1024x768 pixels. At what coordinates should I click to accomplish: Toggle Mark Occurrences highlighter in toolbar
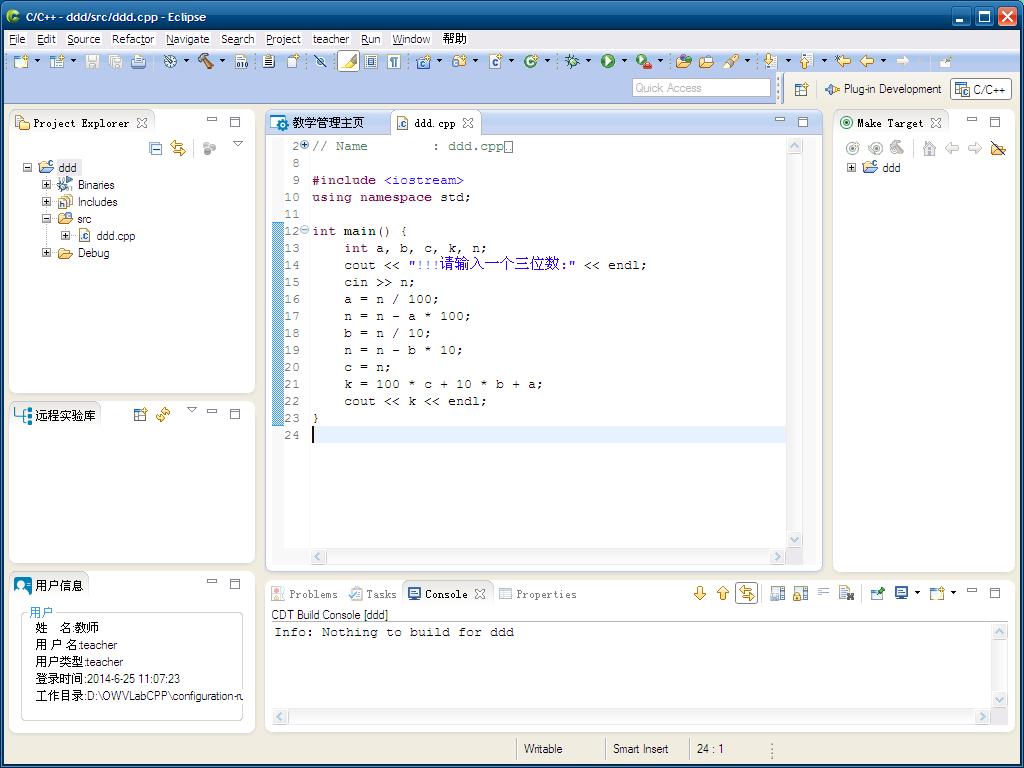pos(348,61)
